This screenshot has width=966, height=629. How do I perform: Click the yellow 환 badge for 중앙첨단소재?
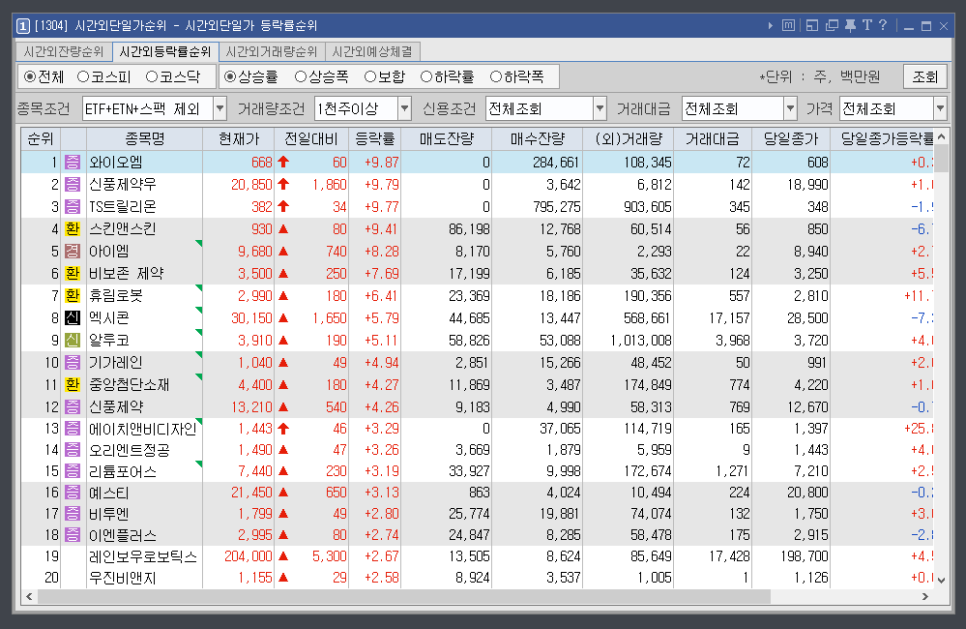click(73, 384)
